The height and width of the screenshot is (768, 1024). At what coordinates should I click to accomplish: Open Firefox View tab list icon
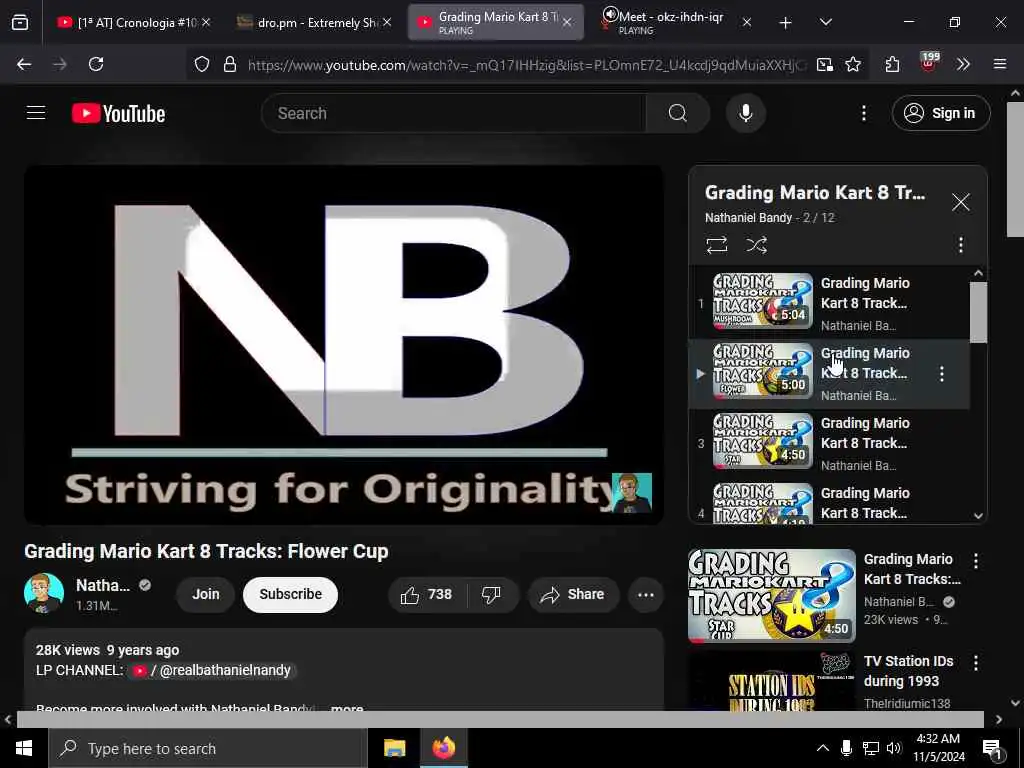[20, 23]
